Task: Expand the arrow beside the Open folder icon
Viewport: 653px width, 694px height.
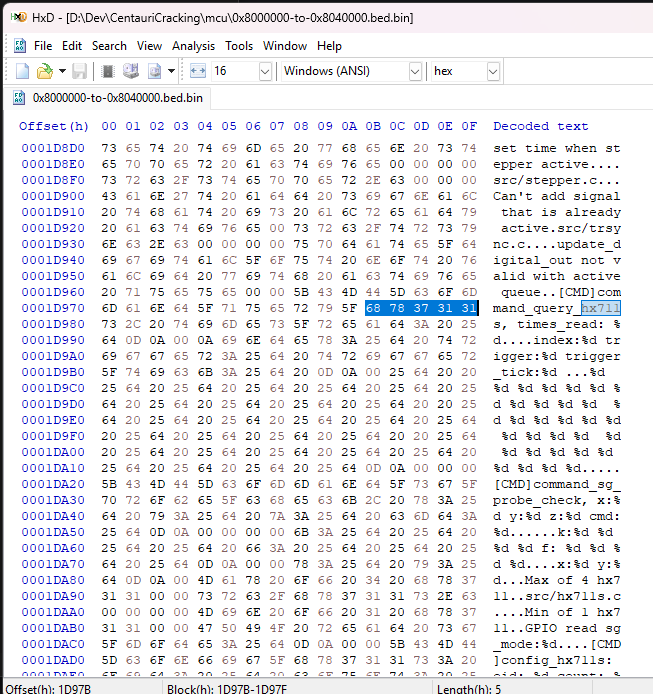Action: coord(61,71)
